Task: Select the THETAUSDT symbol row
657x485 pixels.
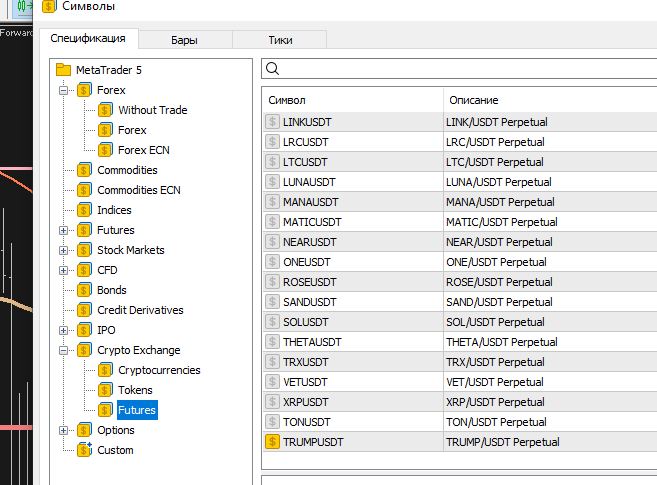Action: pos(460,342)
